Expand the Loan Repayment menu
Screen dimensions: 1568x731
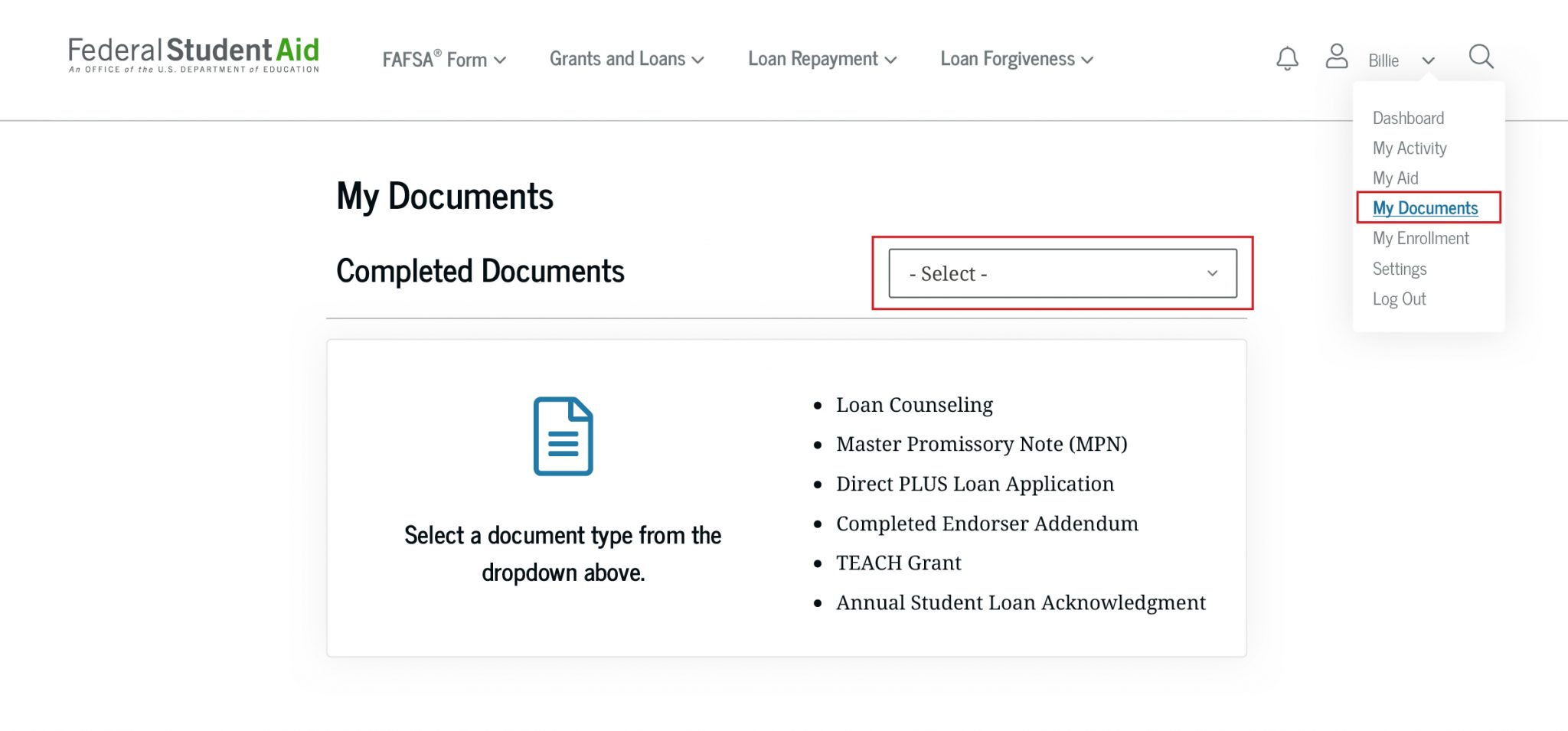pyautogui.click(x=822, y=59)
